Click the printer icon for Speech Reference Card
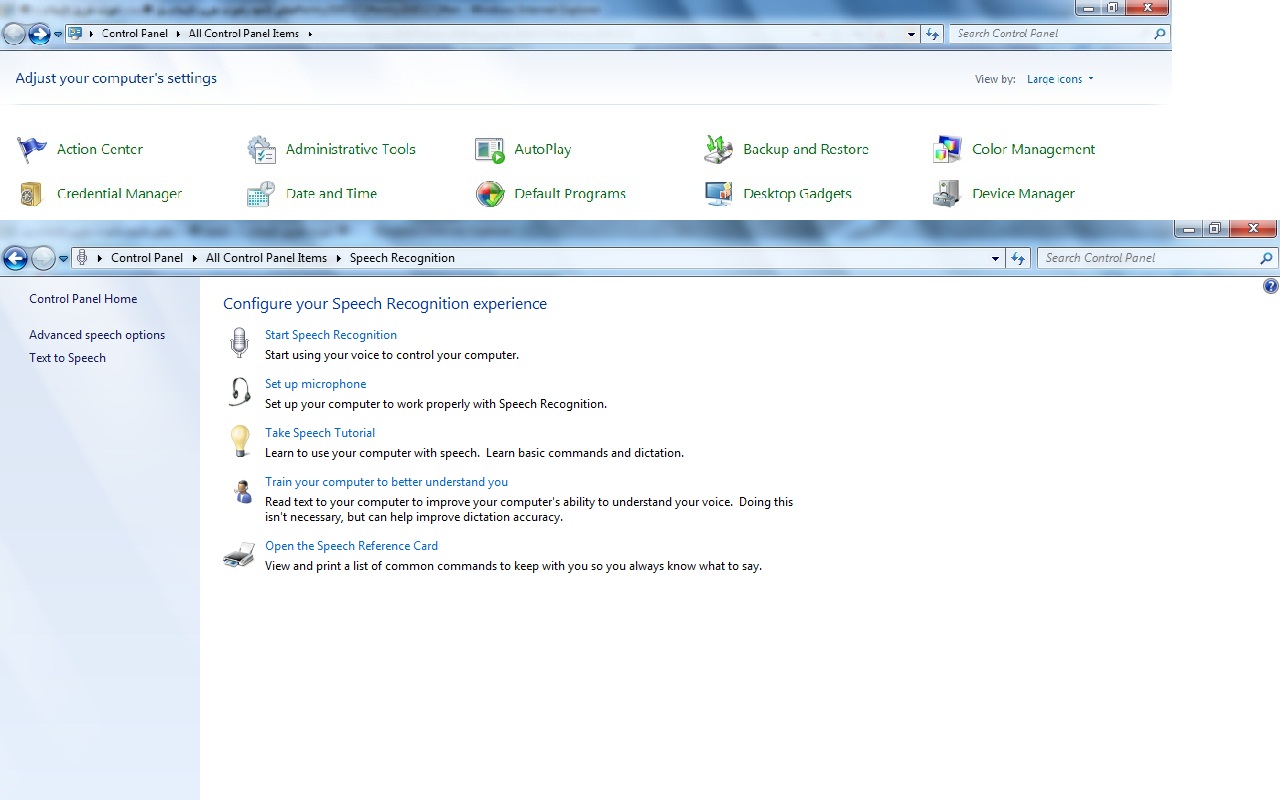1280x800 pixels. point(239,555)
